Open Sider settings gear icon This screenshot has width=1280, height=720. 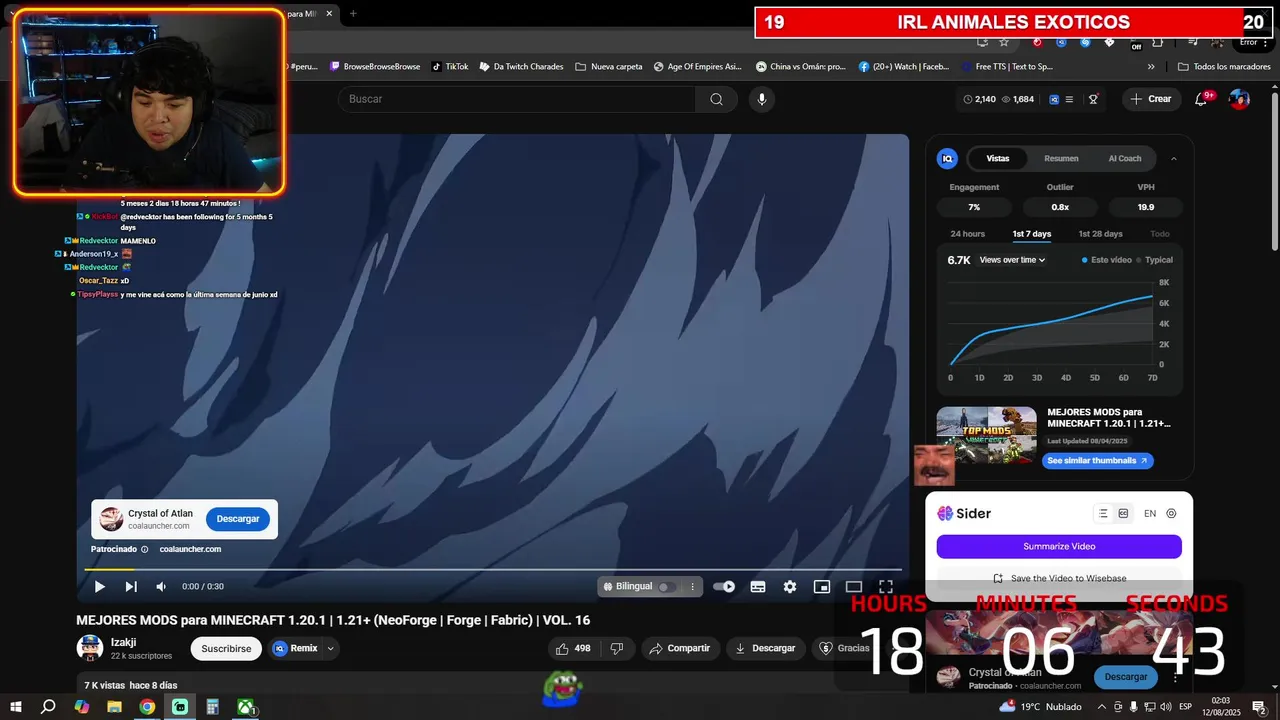[x=1172, y=513]
